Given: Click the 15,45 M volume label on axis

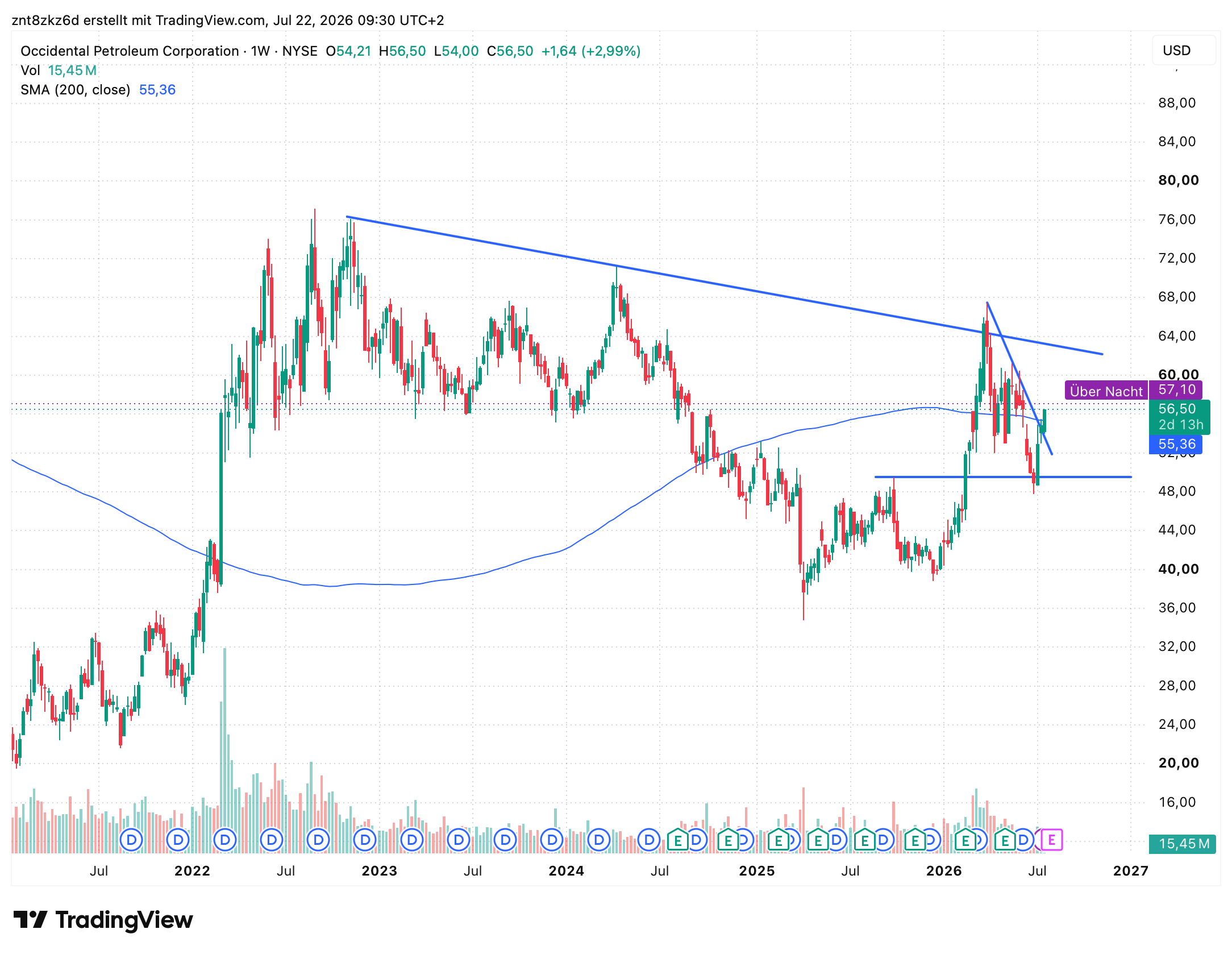Looking at the screenshot, I should [1183, 844].
